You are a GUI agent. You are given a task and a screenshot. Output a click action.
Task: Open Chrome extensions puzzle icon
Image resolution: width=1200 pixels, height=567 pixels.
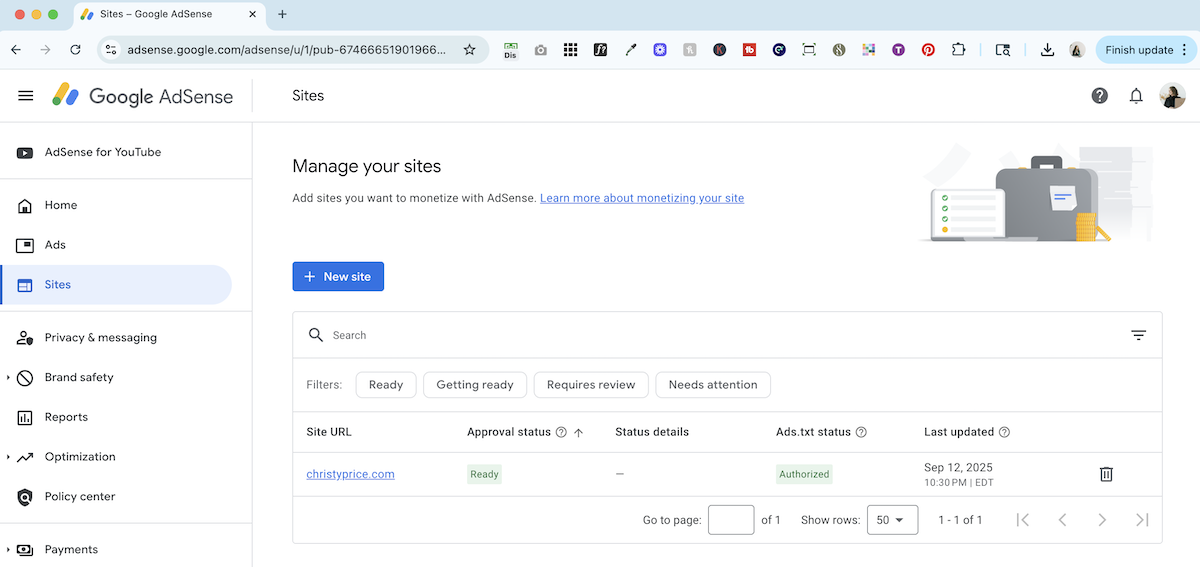click(x=958, y=49)
